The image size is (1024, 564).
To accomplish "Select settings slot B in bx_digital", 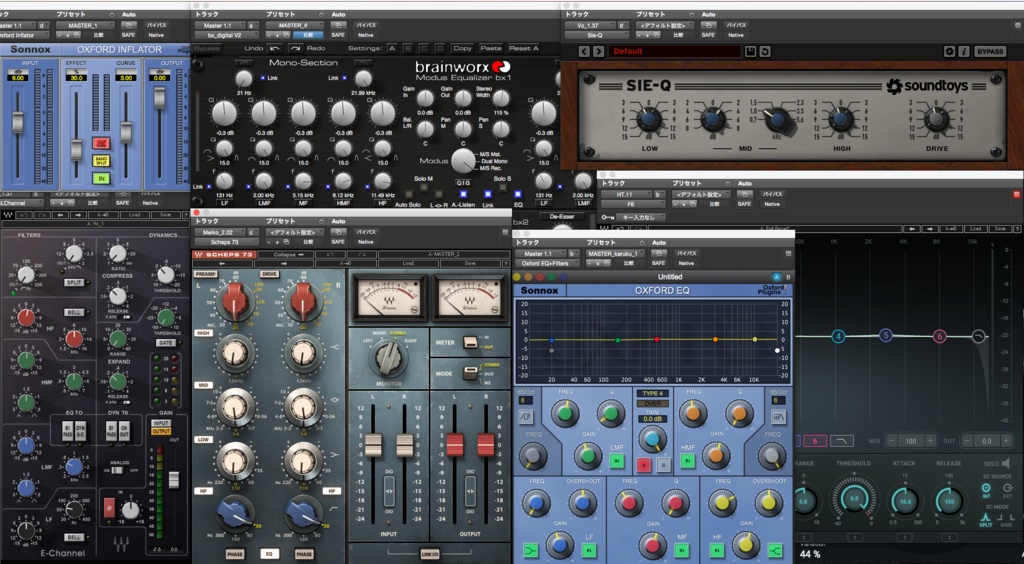I will click(x=408, y=48).
